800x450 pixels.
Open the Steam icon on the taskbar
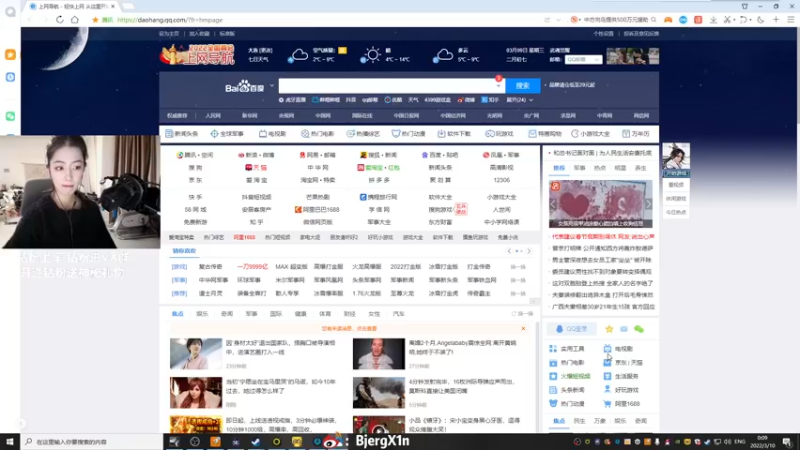256,441
